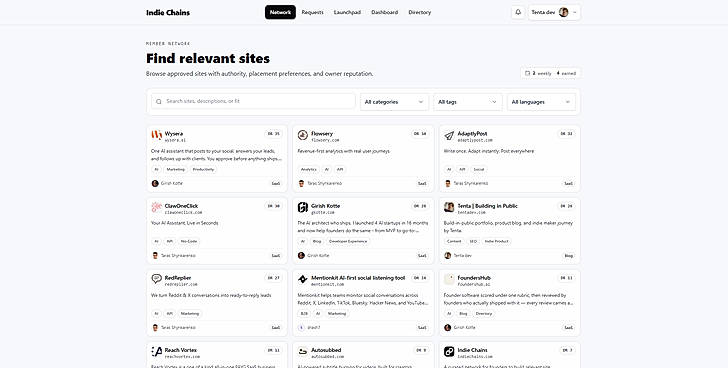Click the Productivity tag on Wysera card
The image size is (728, 368).
[x=203, y=169]
